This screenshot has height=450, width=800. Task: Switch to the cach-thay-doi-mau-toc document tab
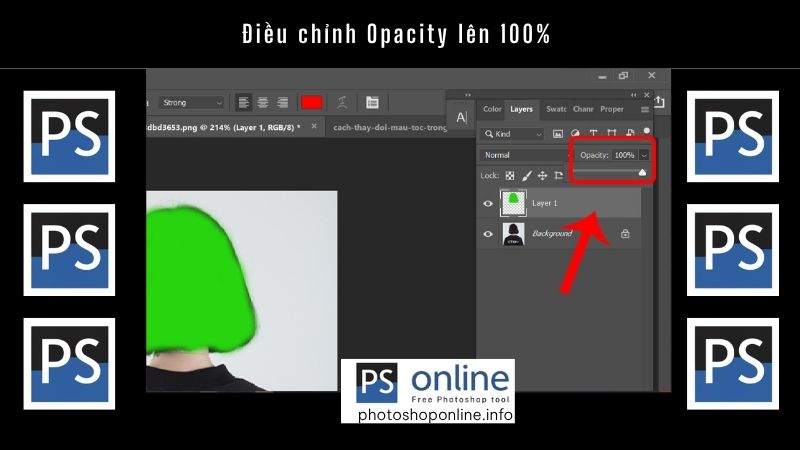[390, 128]
